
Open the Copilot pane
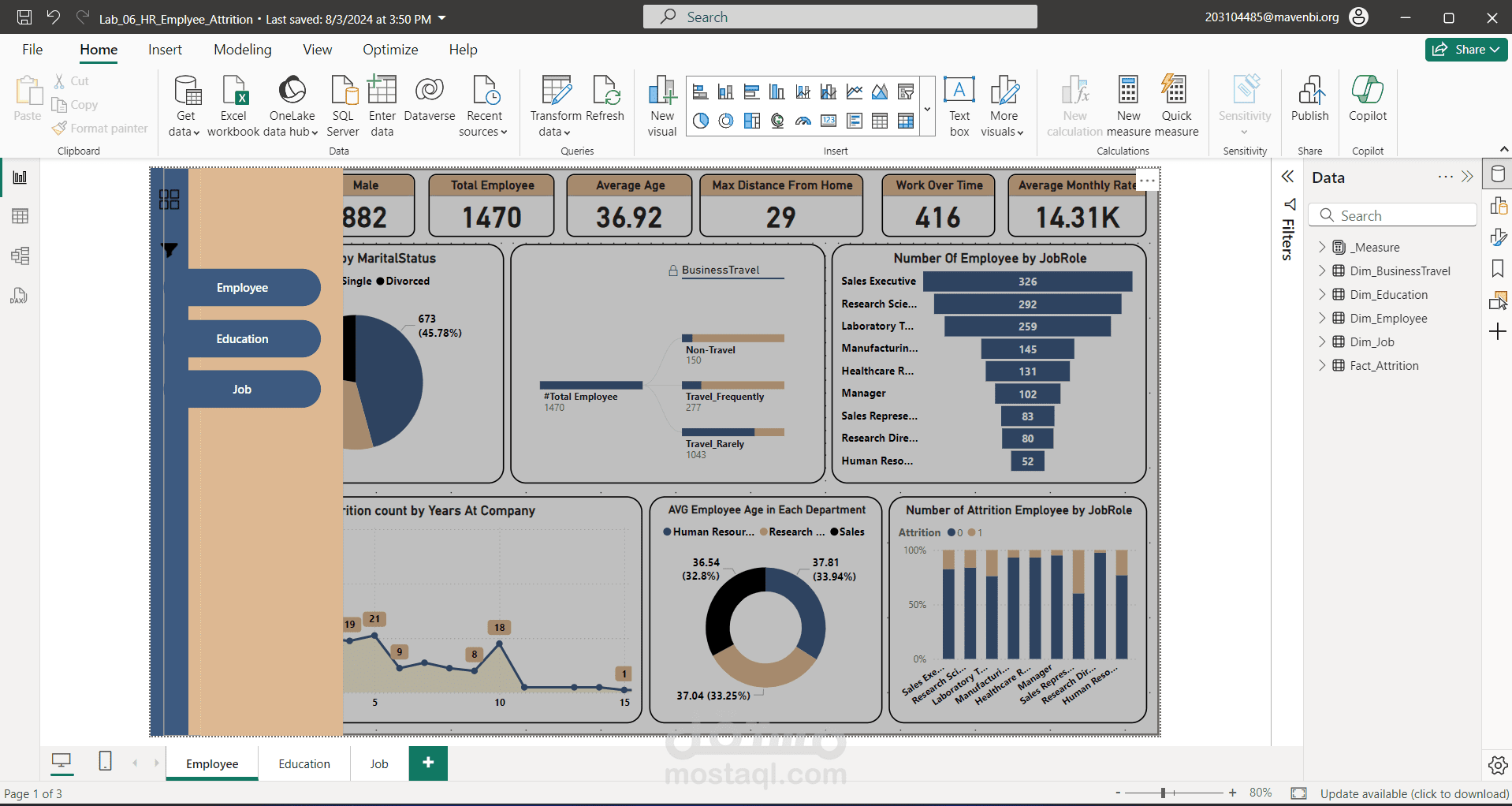tap(1368, 99)
